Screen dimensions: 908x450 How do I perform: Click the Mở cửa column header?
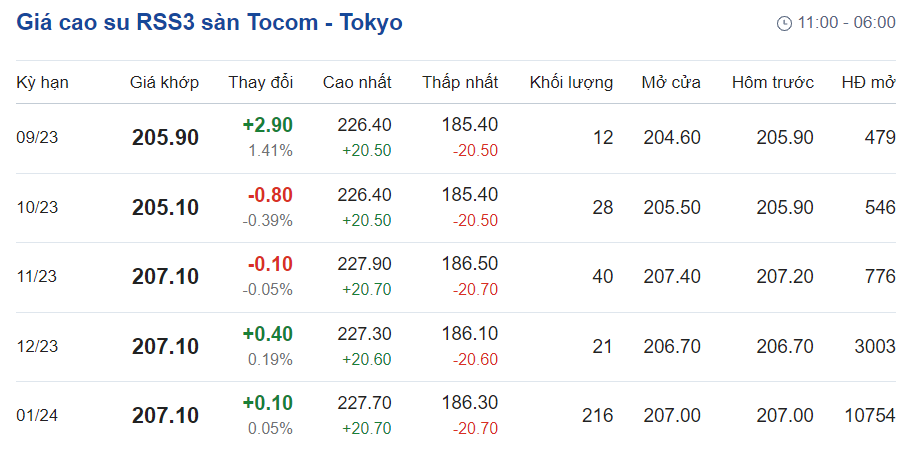(670, 82)
